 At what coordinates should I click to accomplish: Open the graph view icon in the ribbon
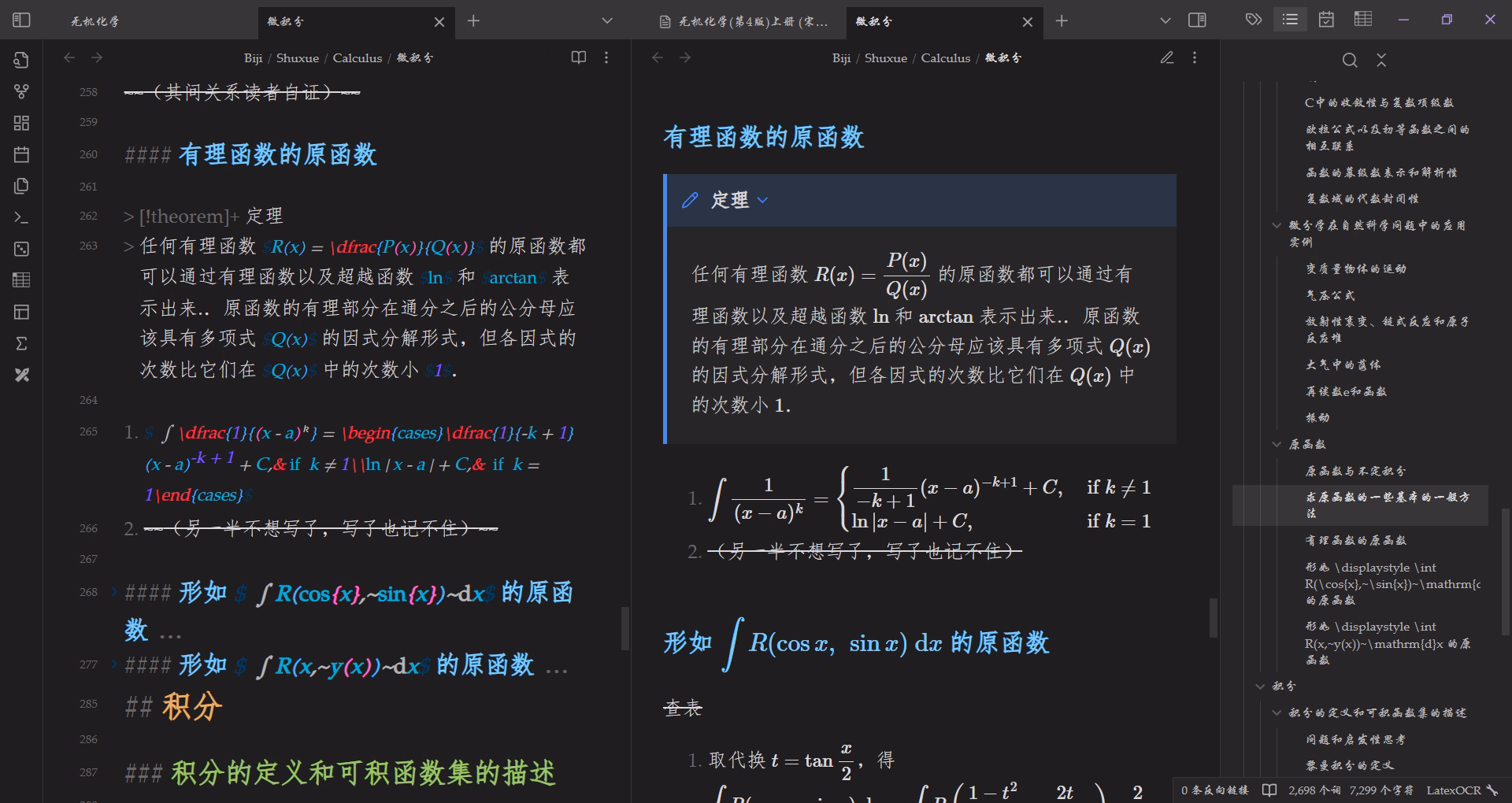(x=21, y=91)
